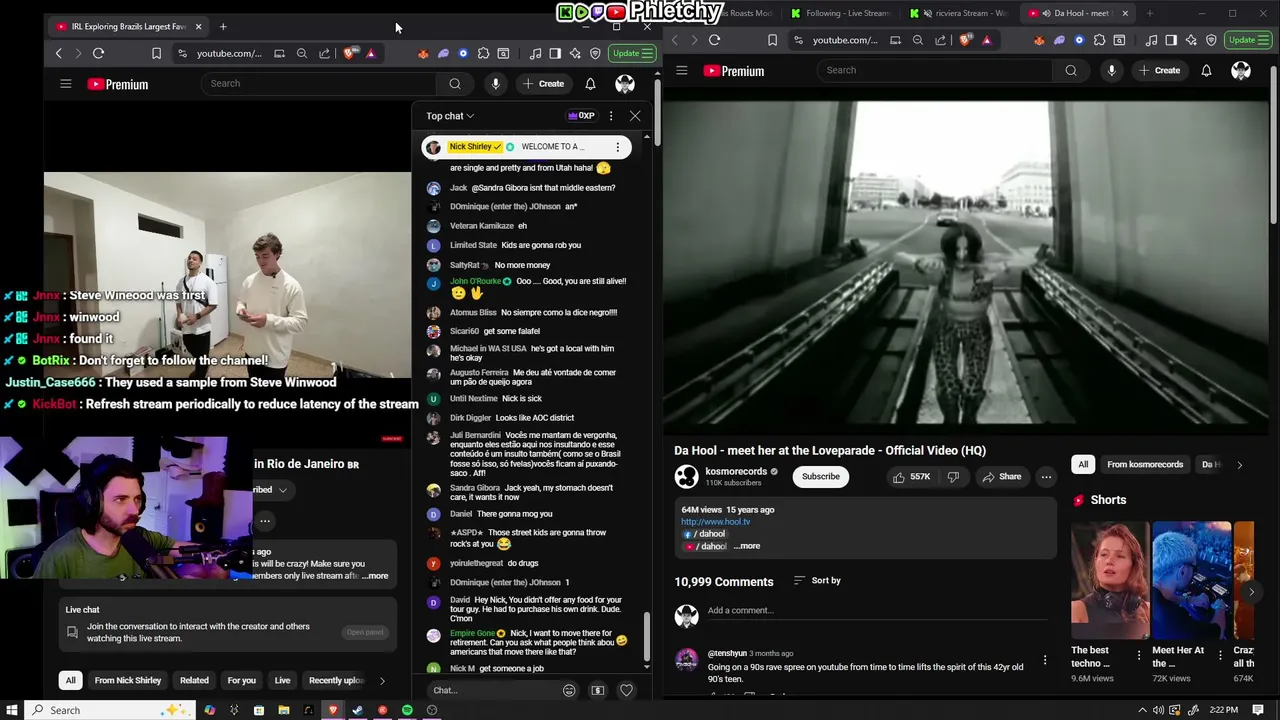Open Brave Rewards triangle icon in right window
1280x720 pixels.
pos(987,40)
